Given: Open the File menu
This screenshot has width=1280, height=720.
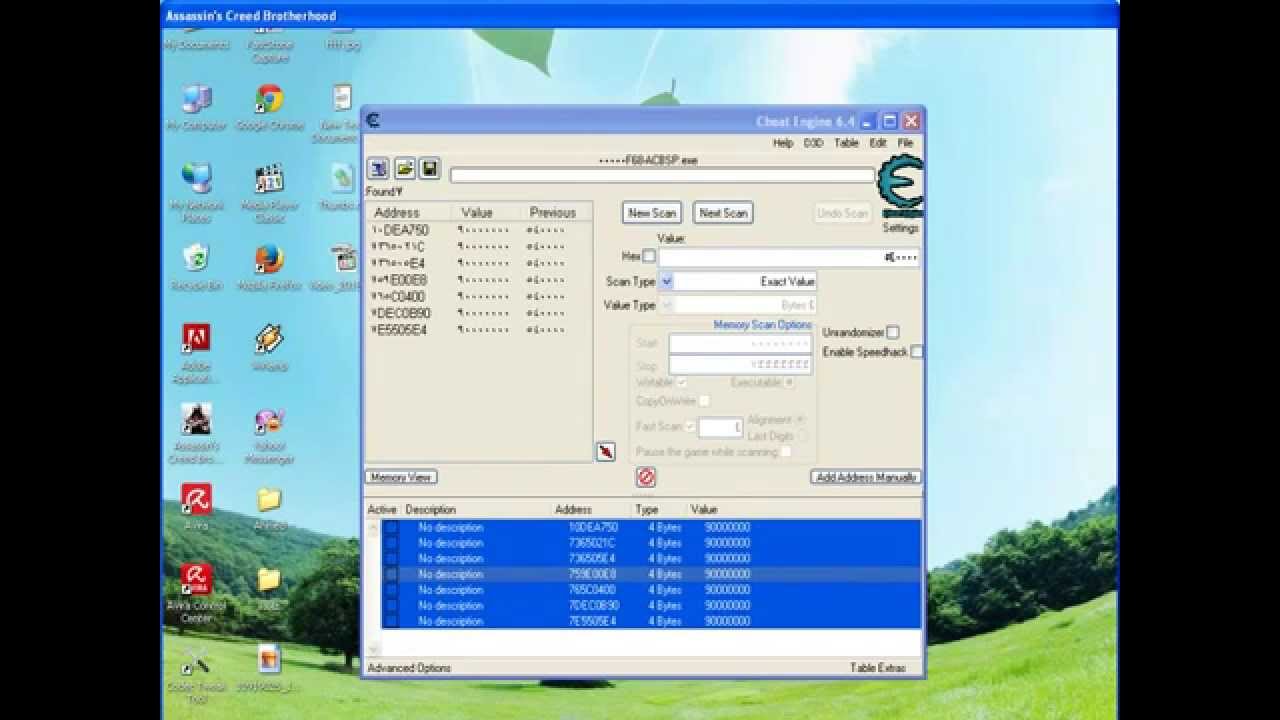Looking at the screenshot, I should [905, 143].
